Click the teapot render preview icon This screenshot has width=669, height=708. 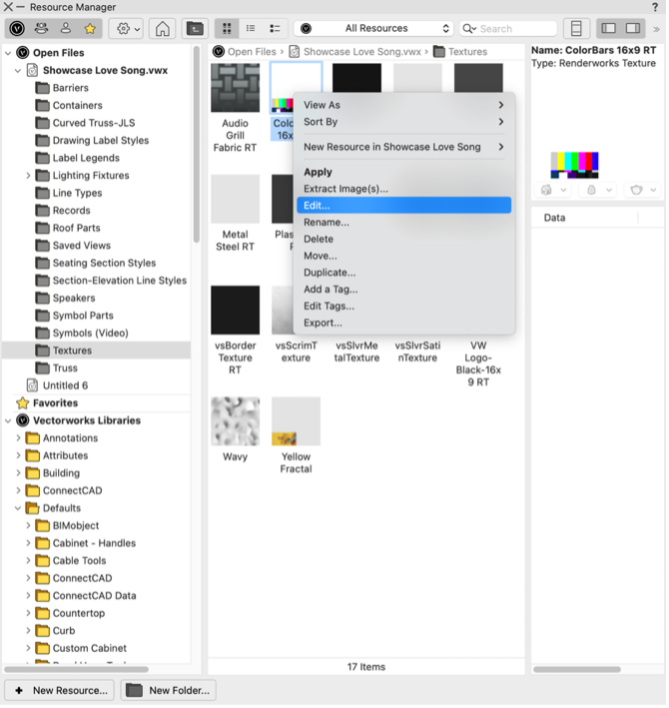(x=636, y=189)
